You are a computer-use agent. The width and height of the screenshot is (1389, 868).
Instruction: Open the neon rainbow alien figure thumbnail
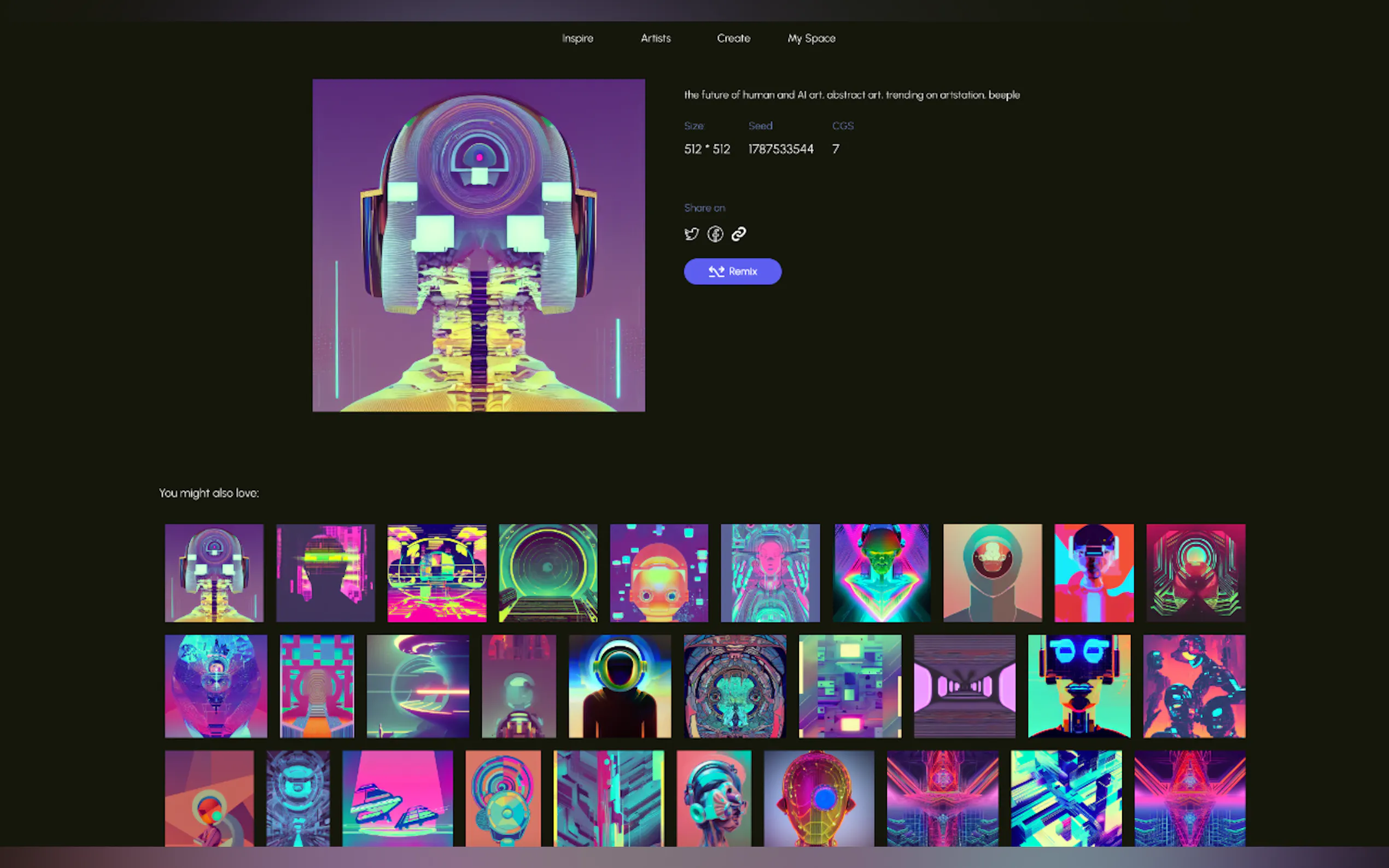[881, 572]
